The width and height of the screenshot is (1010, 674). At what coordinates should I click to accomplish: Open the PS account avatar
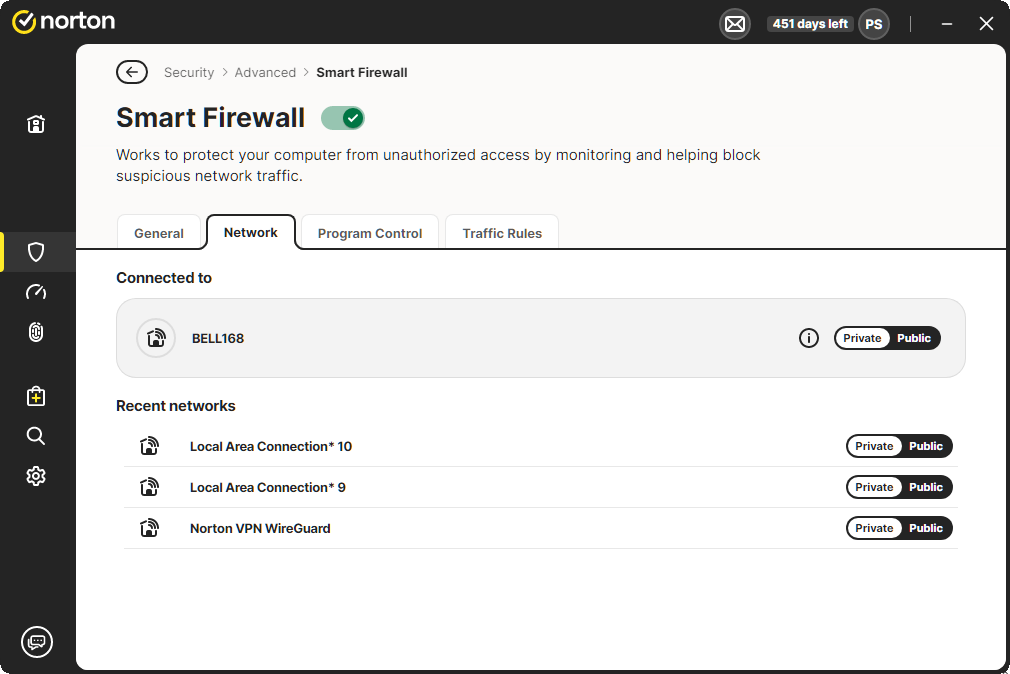tap(874, 24)
